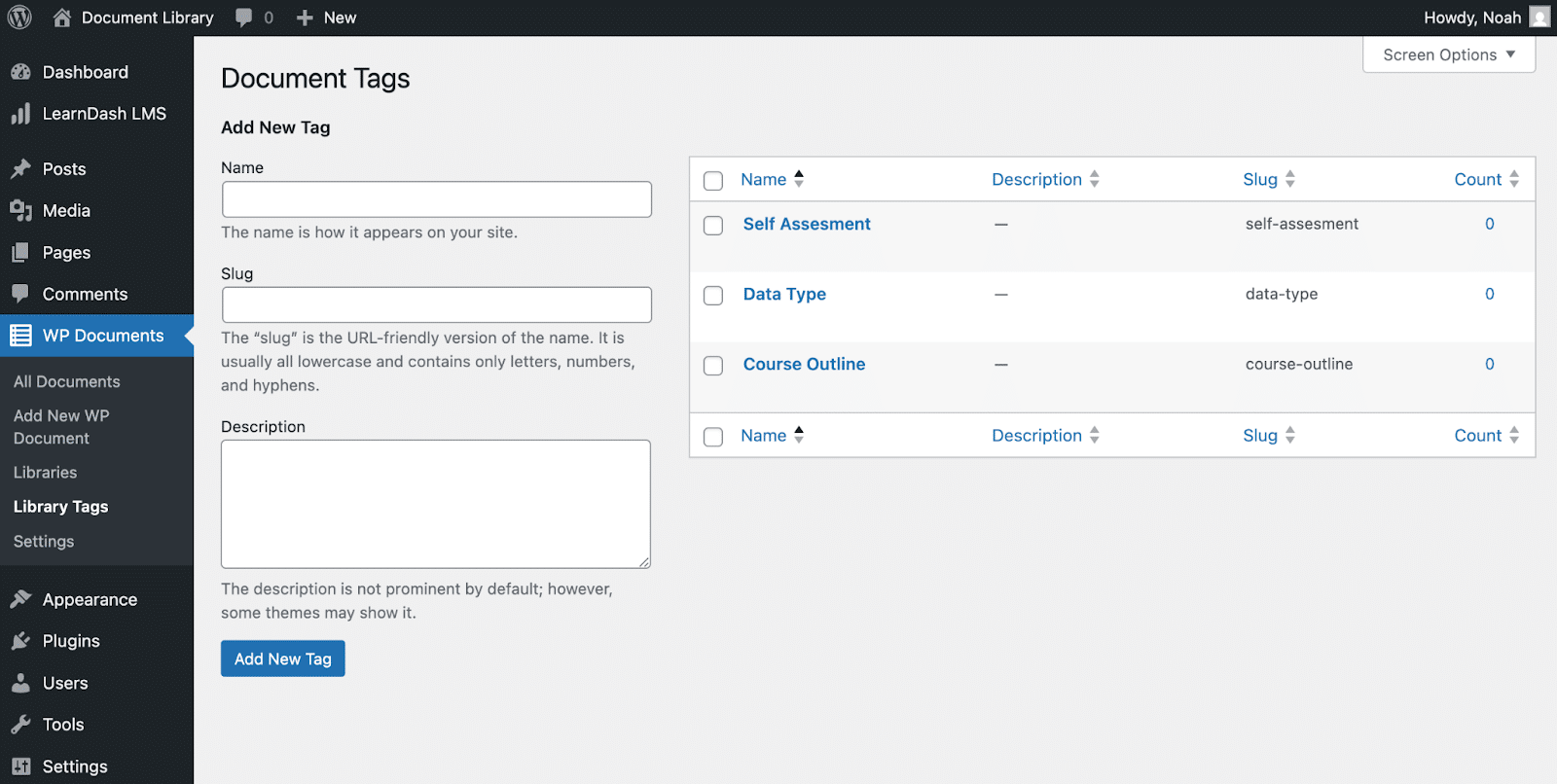Screen dimensions: 1557x784
Task: Open the WP Documents menu
Action: [96, 336]
